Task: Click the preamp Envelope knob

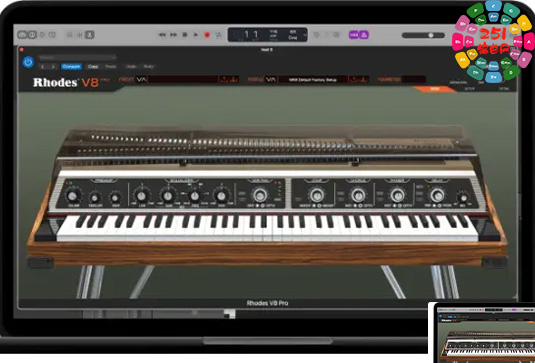Action: (95, 197)
